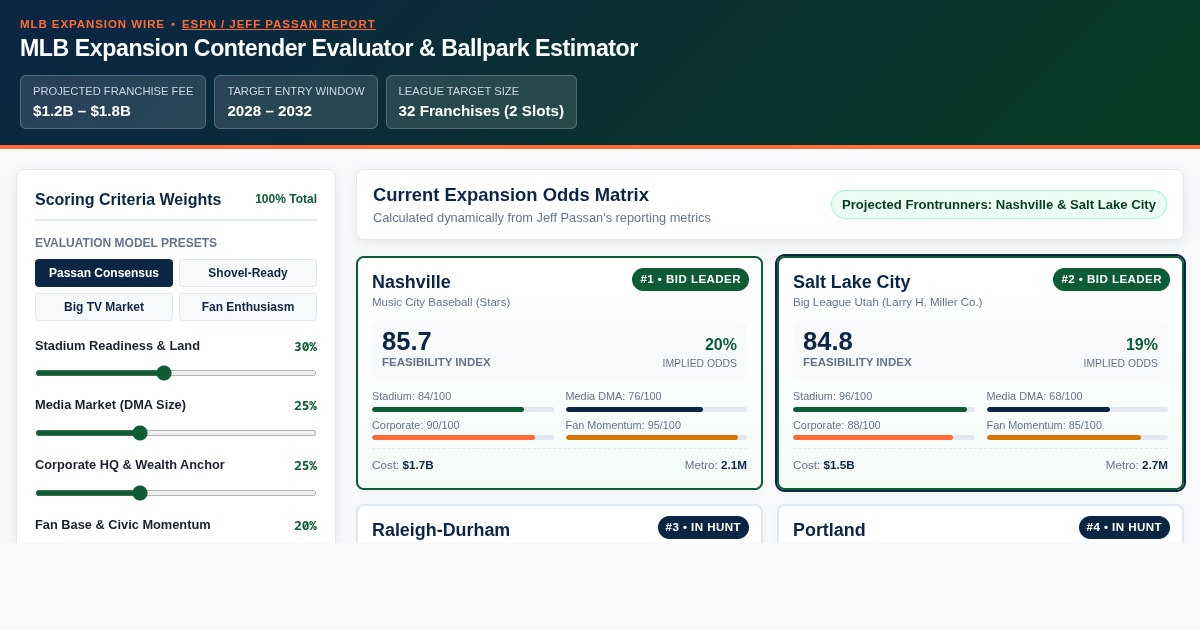Open the ESPN / Jeff Passan Report link
This screenshot has width=1200, height=630.
coord(279,24)
